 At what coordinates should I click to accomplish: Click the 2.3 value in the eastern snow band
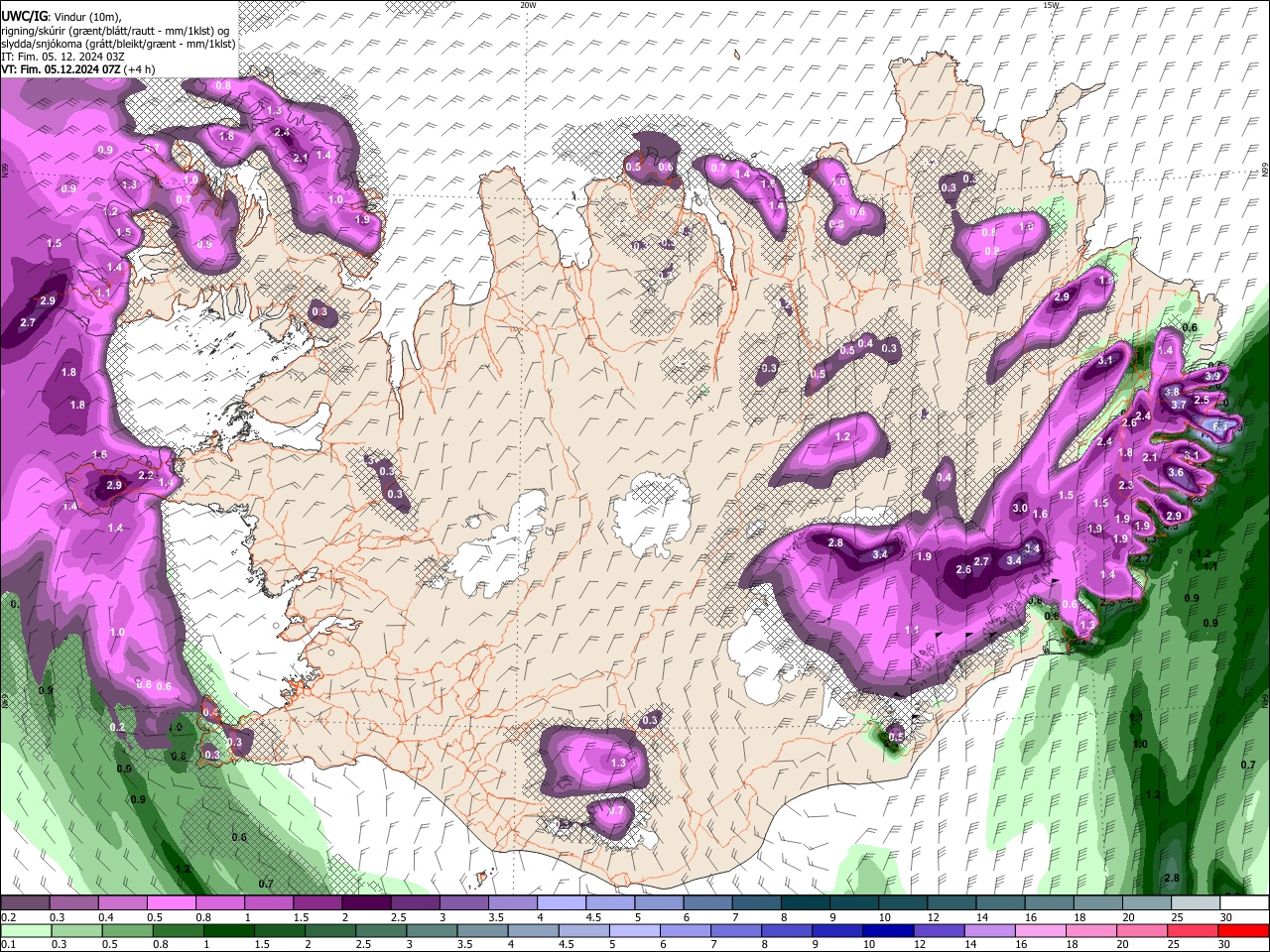point(1126,485)
